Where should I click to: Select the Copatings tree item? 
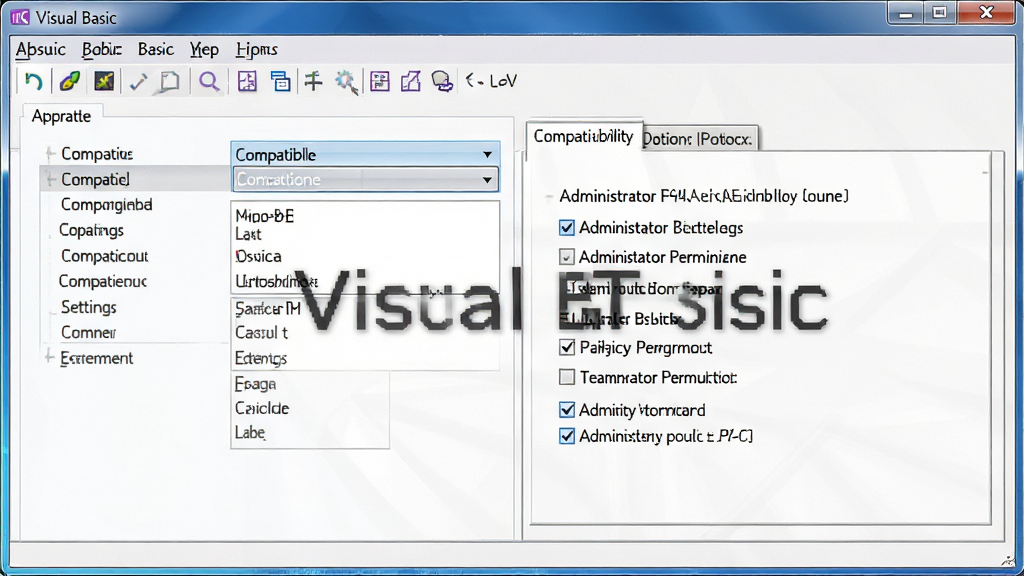91,230
